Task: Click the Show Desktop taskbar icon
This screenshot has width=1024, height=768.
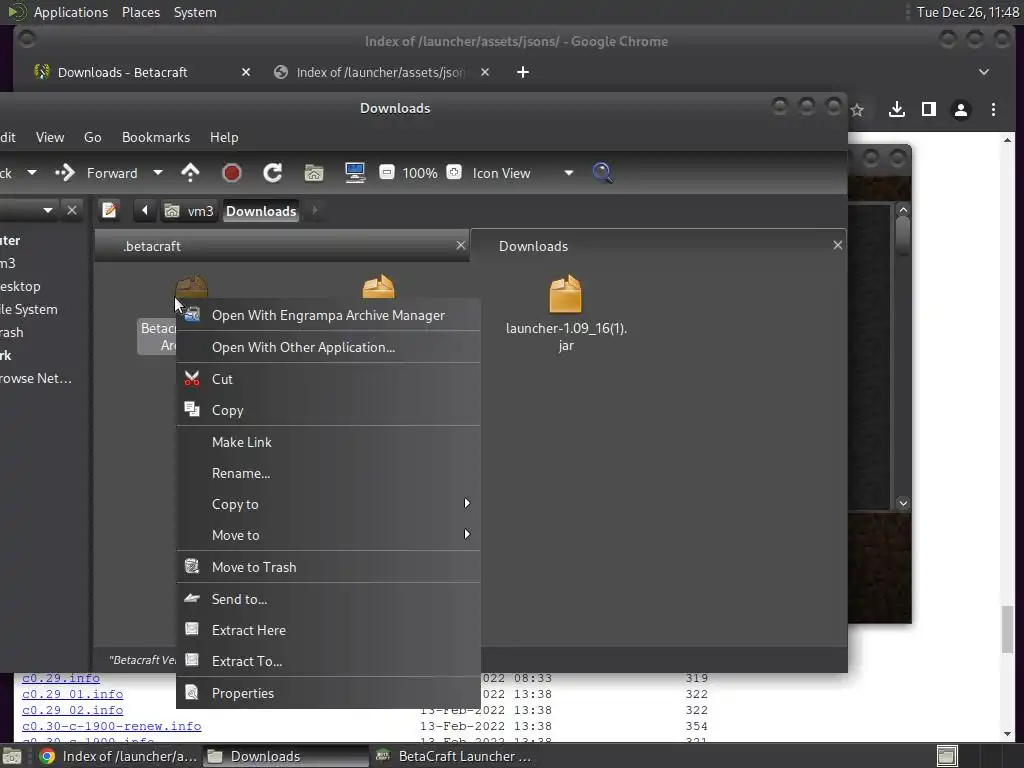Action: coord(12,756)
